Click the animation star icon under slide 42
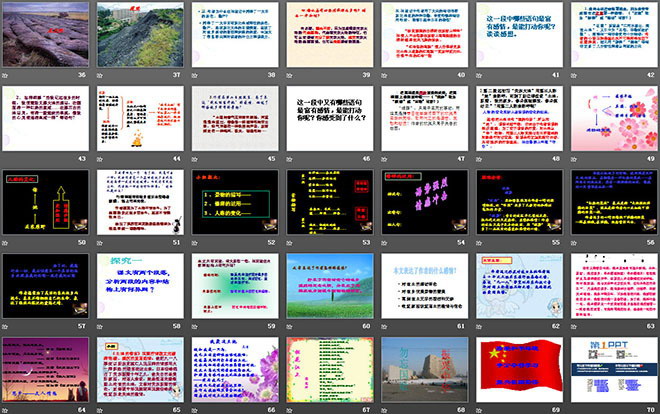Viewport: 660px width, 414px height. (574, 76)
